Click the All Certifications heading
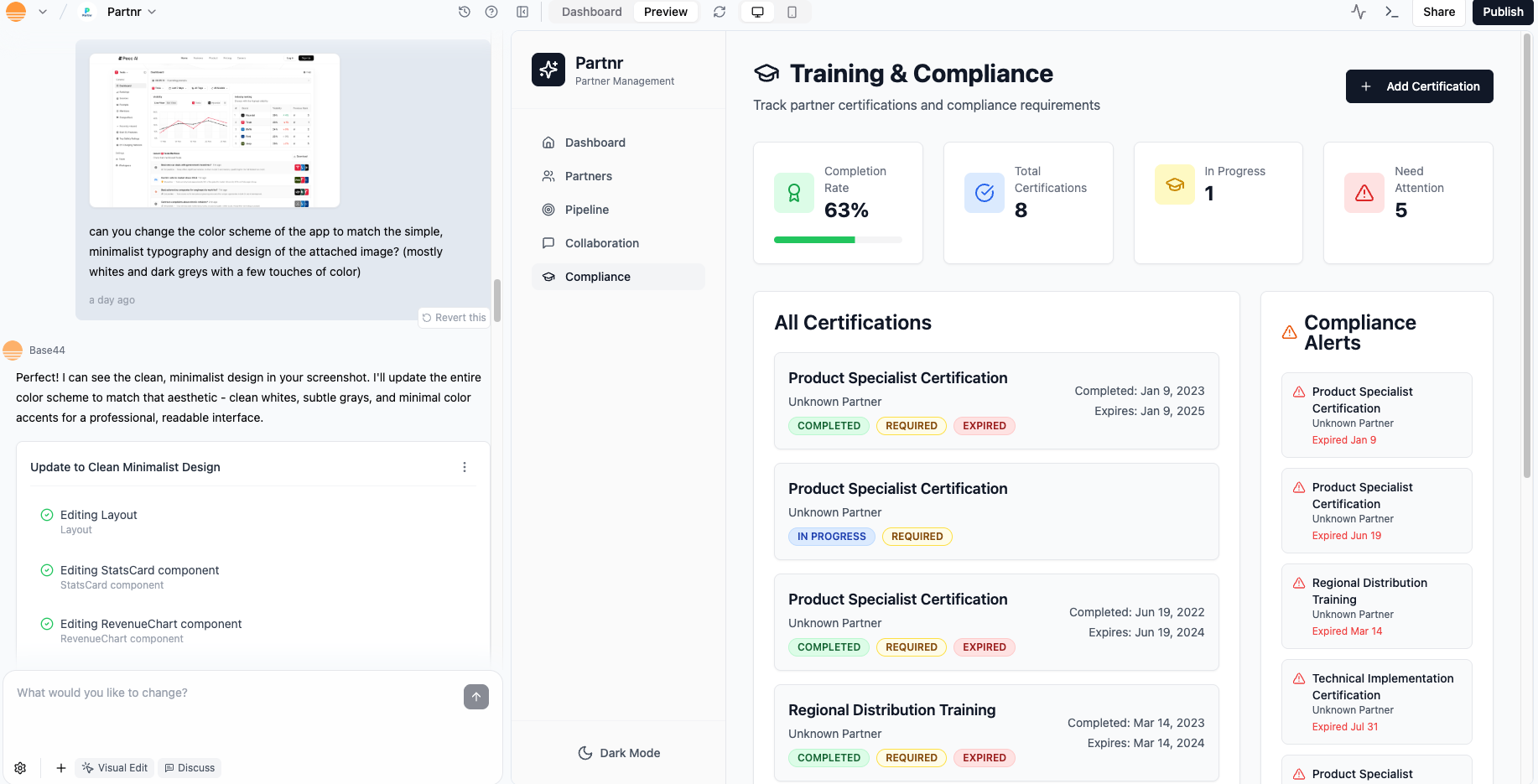This screenshot has width=1538, height=784. pos(853,323)
